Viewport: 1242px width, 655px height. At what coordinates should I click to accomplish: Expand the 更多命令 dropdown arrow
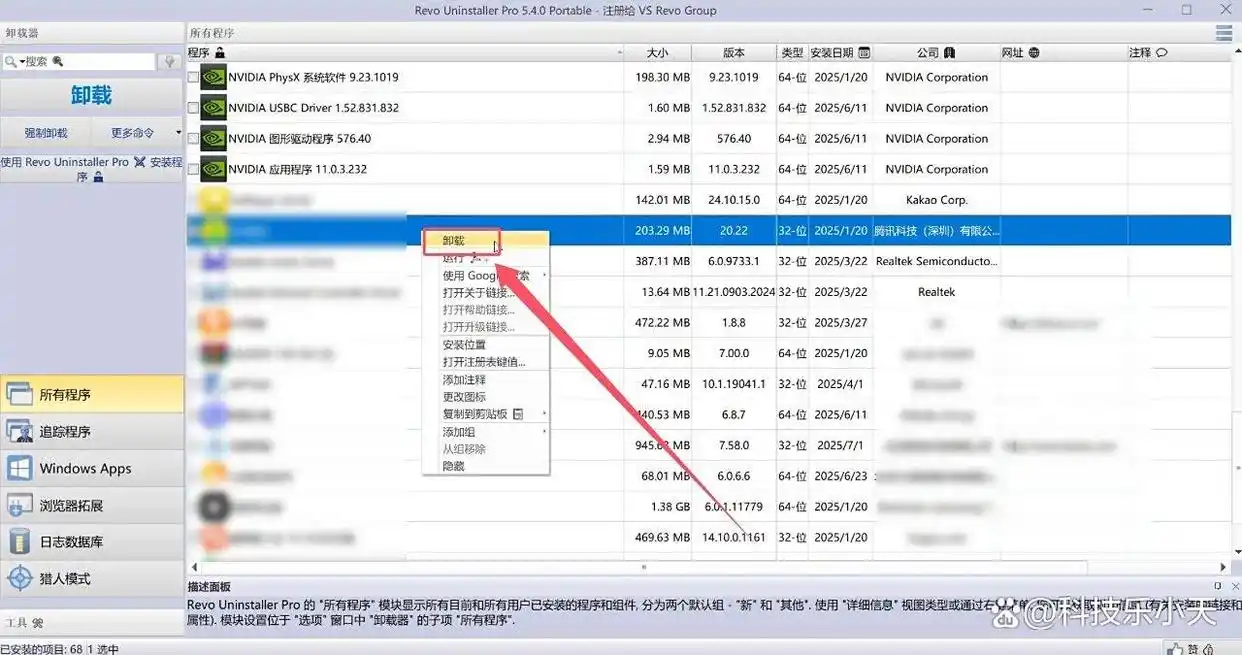pyautogui.click(x=178, y=133)
